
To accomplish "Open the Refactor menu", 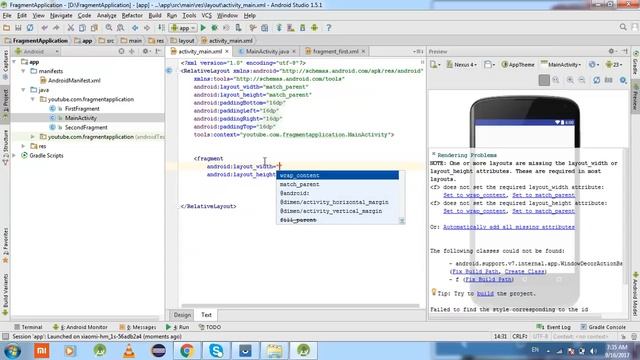I will pyautogui.click(x=132, y=16).
